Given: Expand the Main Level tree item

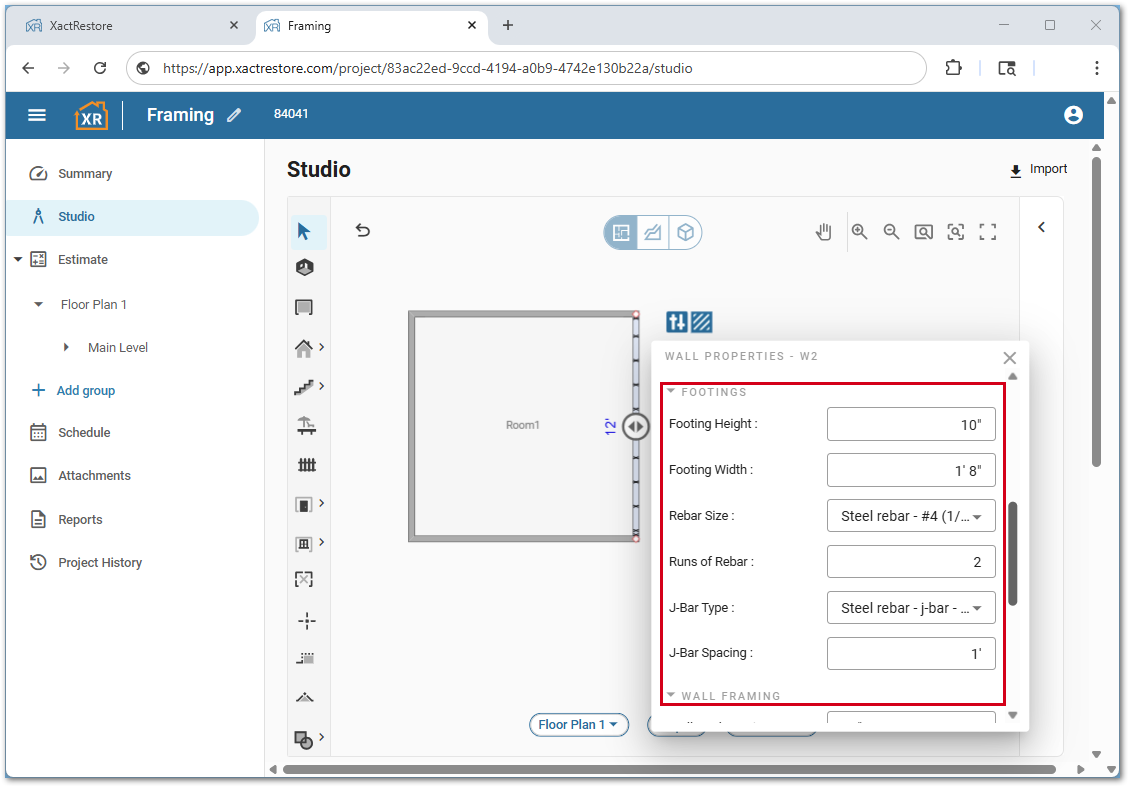Looking at the screenshot, I should (67, 347).
